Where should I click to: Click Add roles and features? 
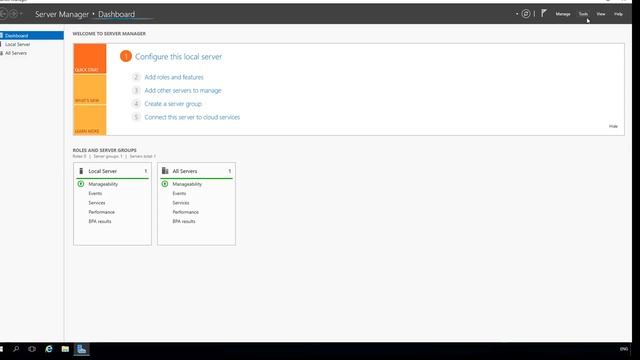(x=174, y=77)
